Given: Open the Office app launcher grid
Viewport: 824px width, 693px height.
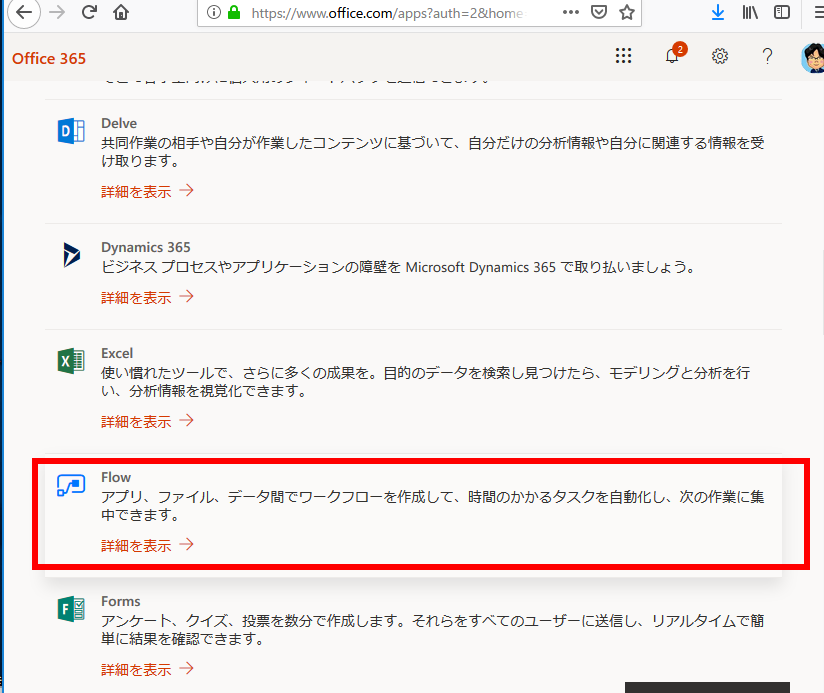Looking at the screenshot, I should click(x=623, y=56).
